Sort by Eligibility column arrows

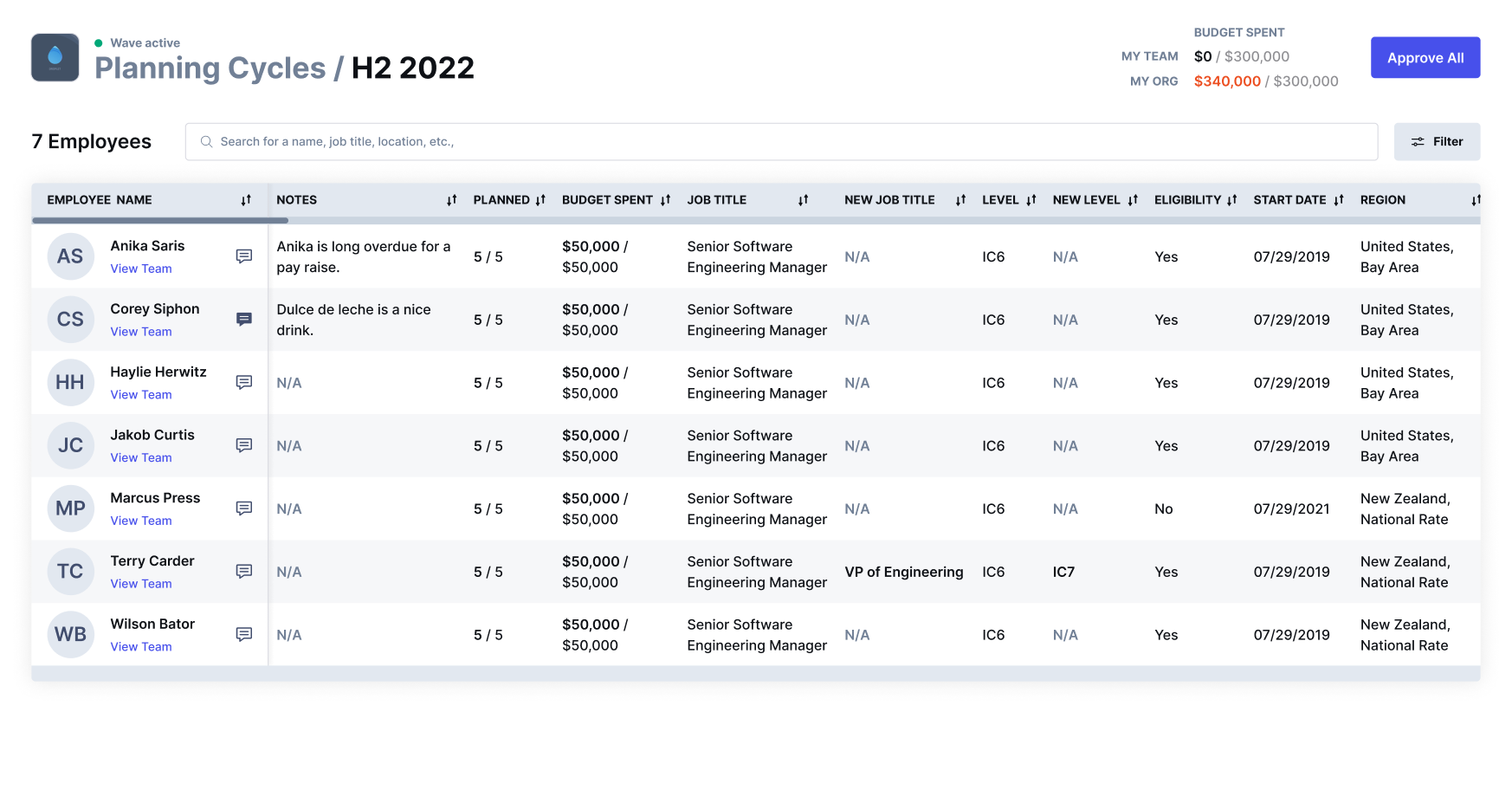pyautogui.click(x=1231, y=200)
